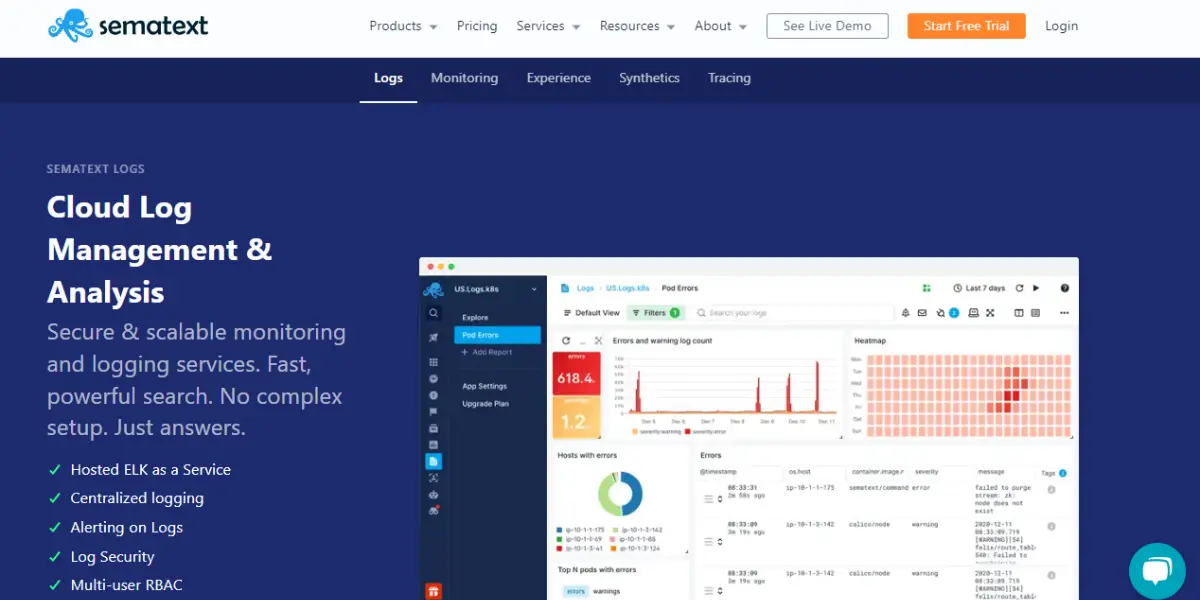The width and height of the screenshot is (1200, 600).
Task: Click the Logs breadcrumb link
Action: (x=585, y=288)
